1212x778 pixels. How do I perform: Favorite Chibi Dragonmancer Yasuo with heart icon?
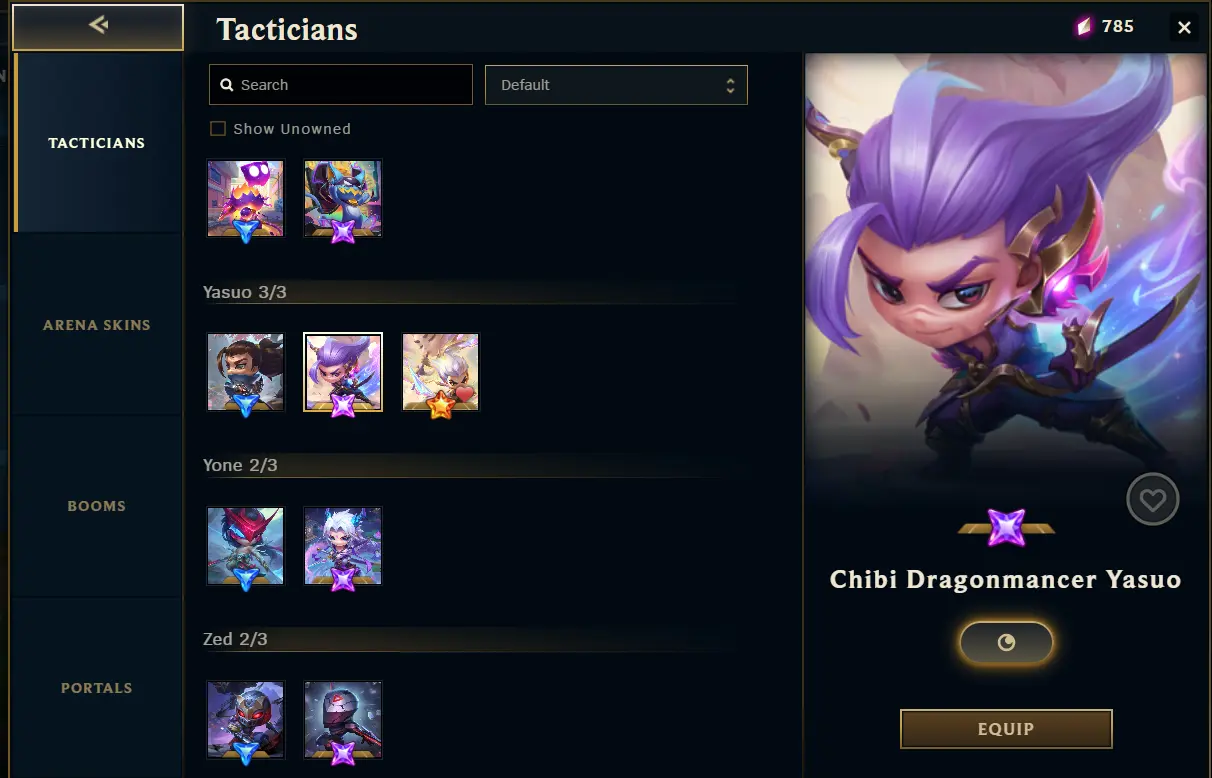coord(1152,499)
